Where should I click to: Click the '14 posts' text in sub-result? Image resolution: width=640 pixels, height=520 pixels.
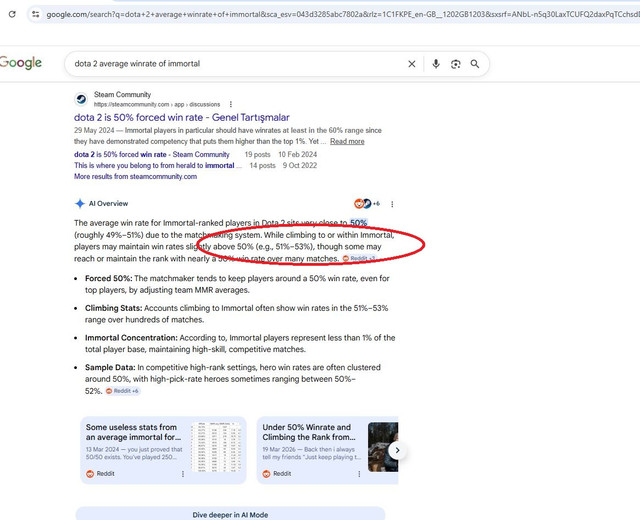[262, 165]
